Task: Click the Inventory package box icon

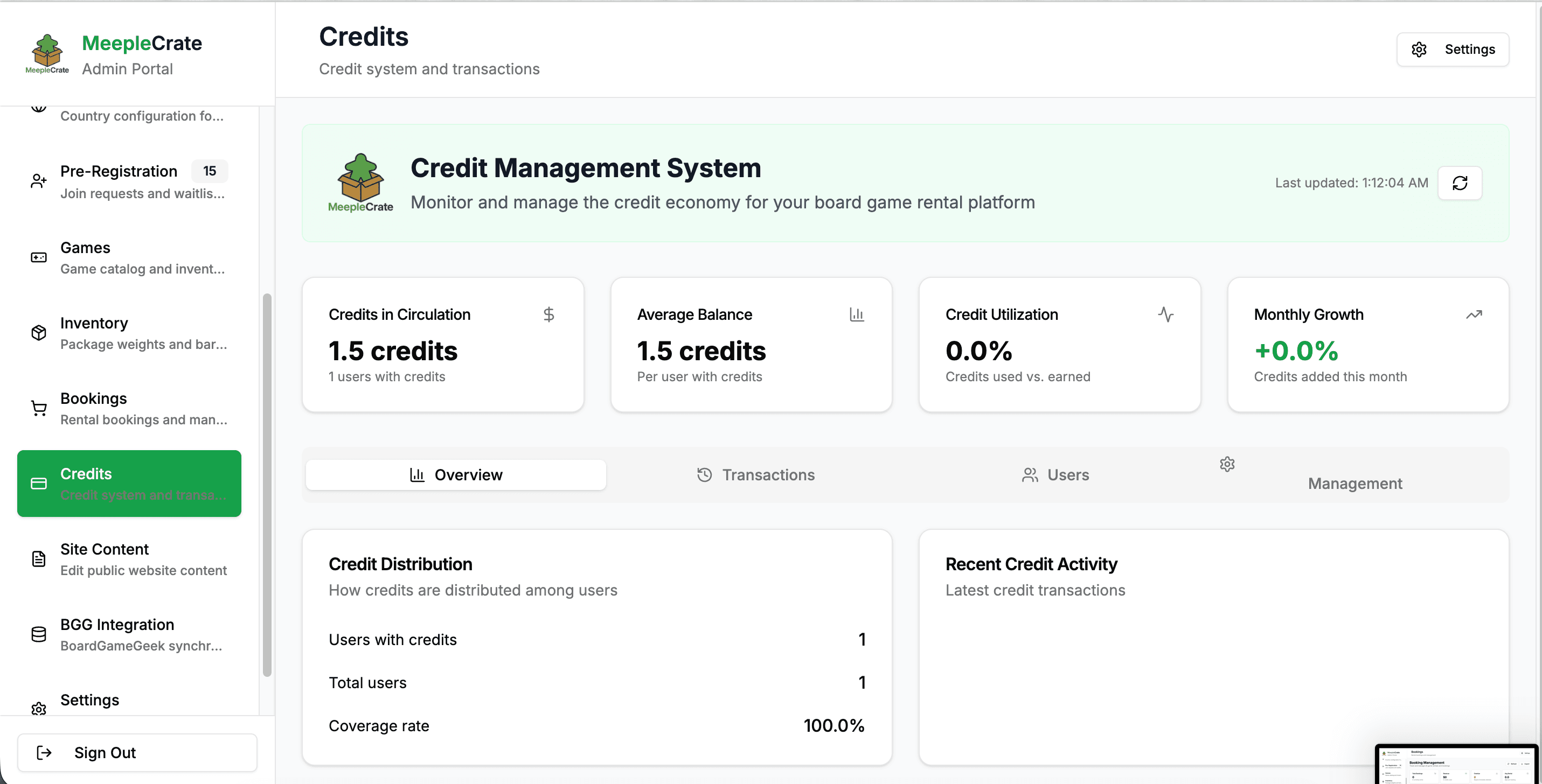Action: (x=39, y=332)
